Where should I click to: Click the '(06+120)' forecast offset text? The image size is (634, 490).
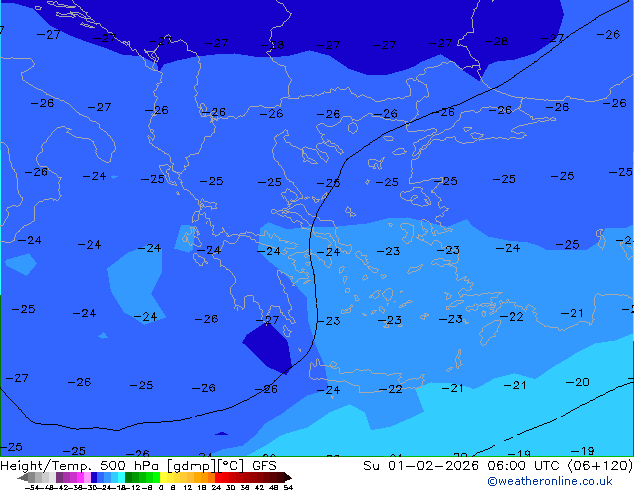tap(601, 465)
